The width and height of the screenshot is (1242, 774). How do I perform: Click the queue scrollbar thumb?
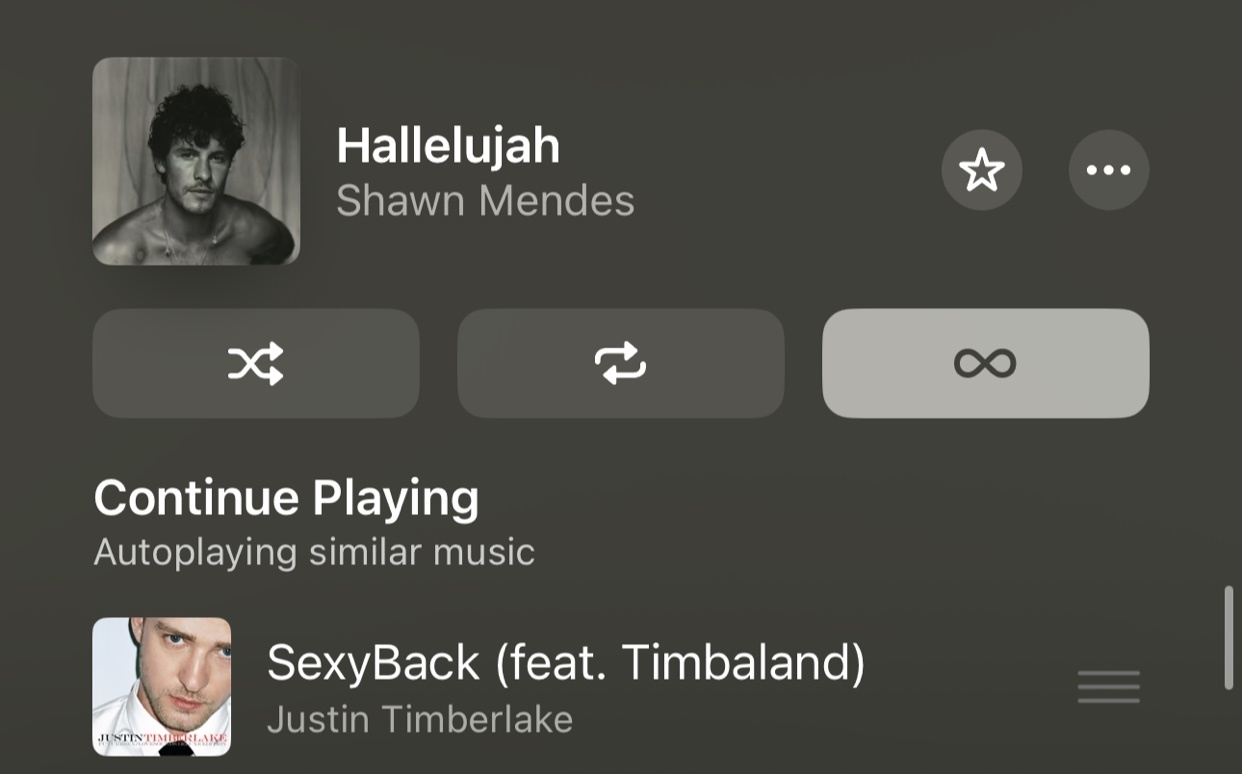click(x=1229, y=638)
